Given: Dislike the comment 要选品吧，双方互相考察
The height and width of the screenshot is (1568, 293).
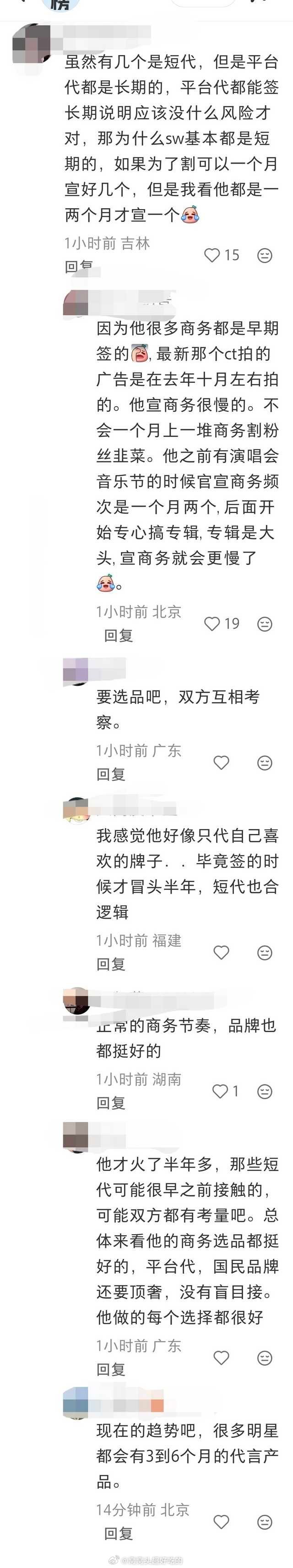Looking at the screenshot, I should (265, 763).
